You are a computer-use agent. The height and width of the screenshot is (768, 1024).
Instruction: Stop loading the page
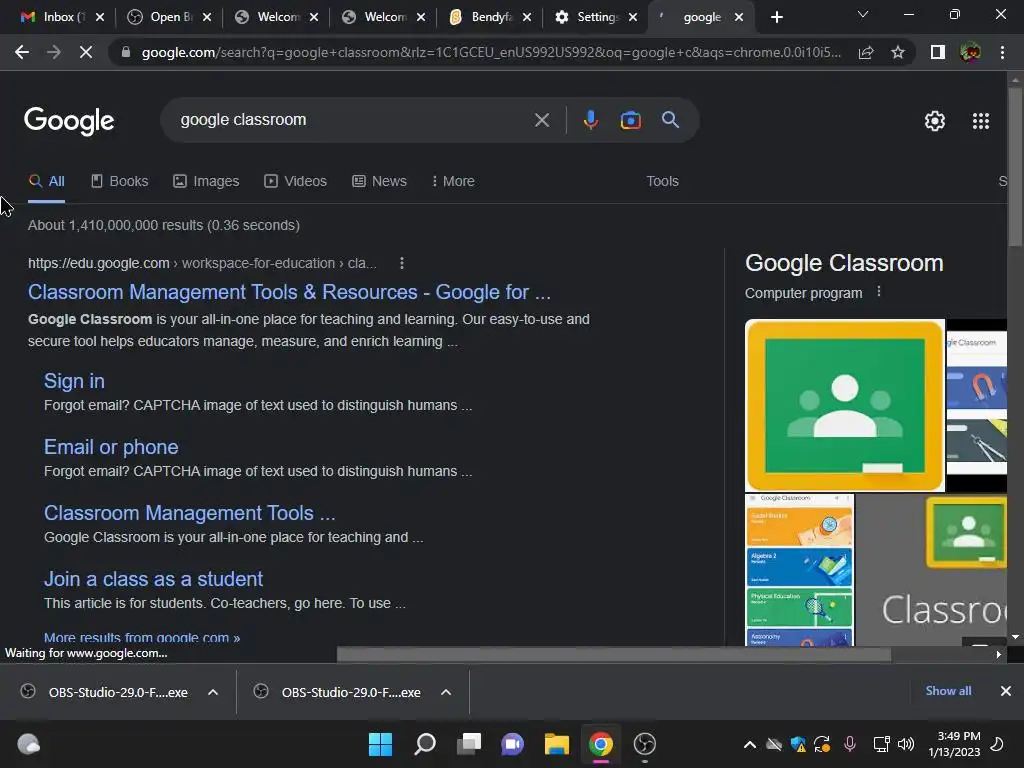click(86, 52)
